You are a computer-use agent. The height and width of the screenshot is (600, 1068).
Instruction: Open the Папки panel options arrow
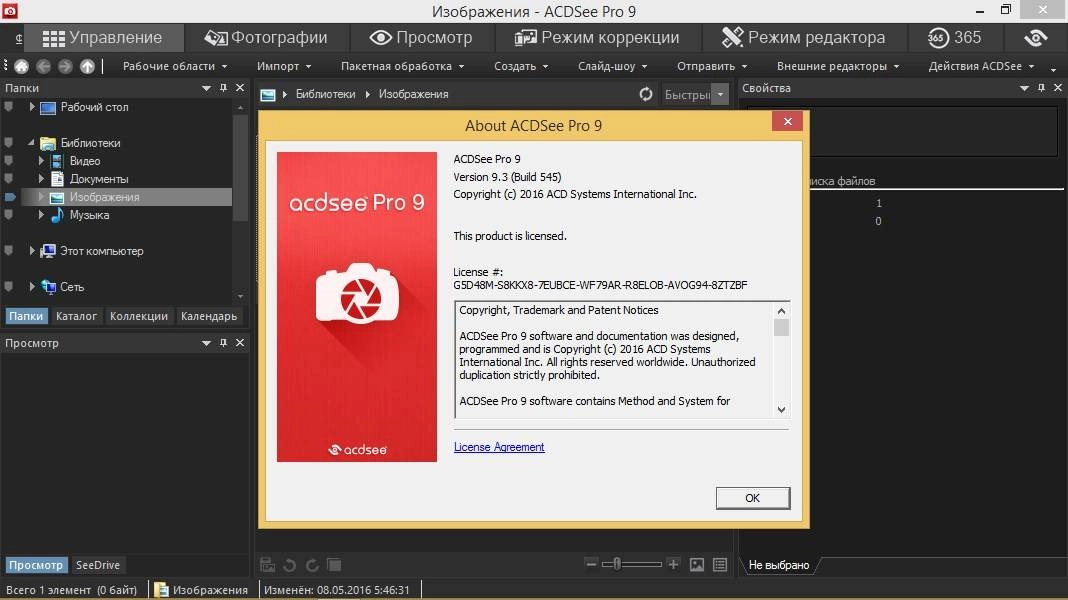206,88
